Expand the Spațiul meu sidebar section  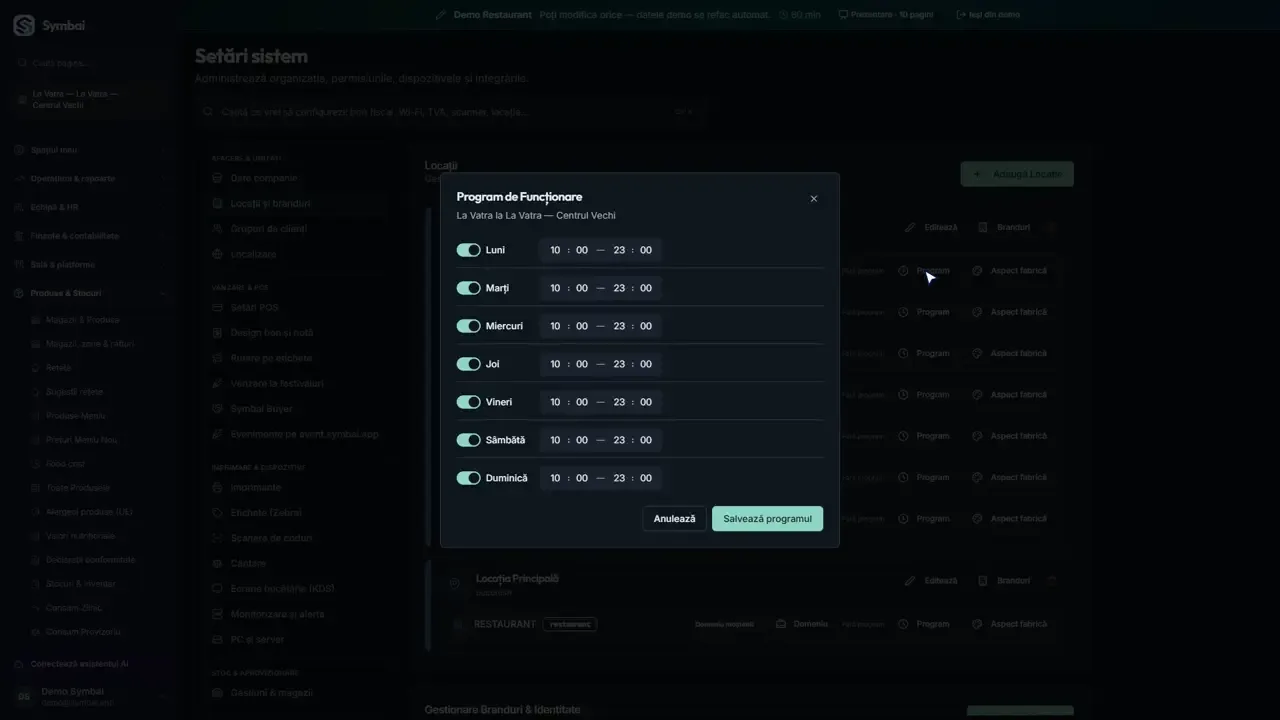(x=90, y=150)
